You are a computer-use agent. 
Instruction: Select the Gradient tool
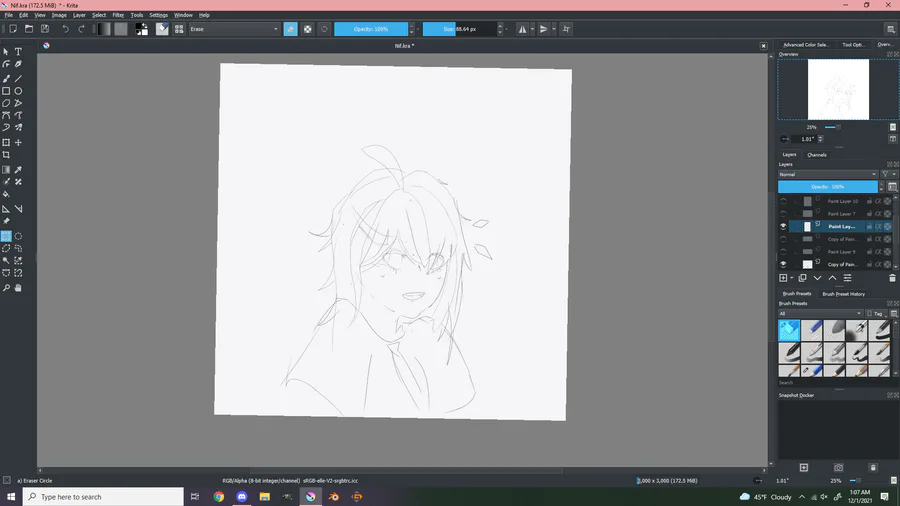coord(6,170)
